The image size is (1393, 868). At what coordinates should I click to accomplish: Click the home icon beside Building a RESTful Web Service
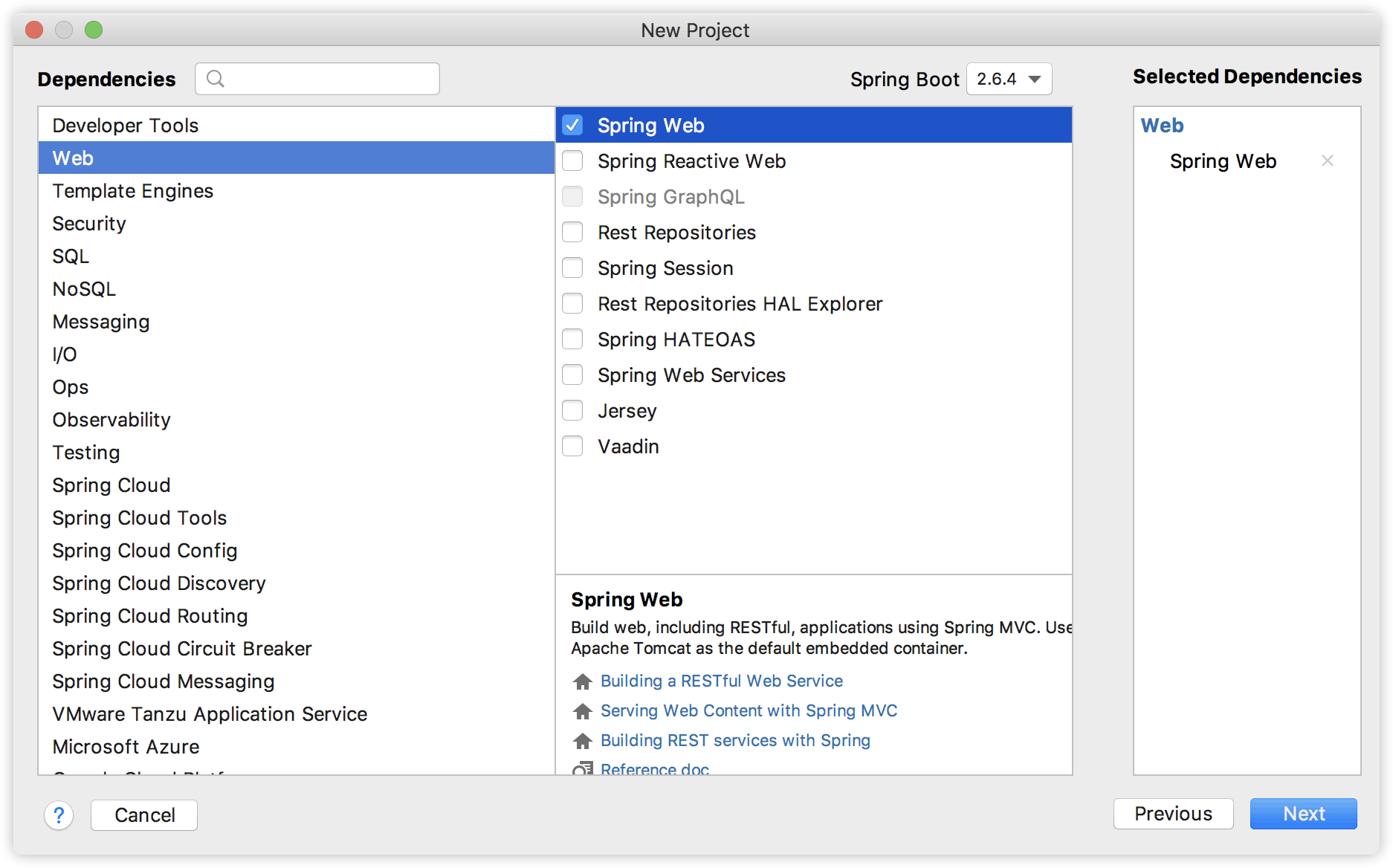pyautogui.click(x=583, y=681)
